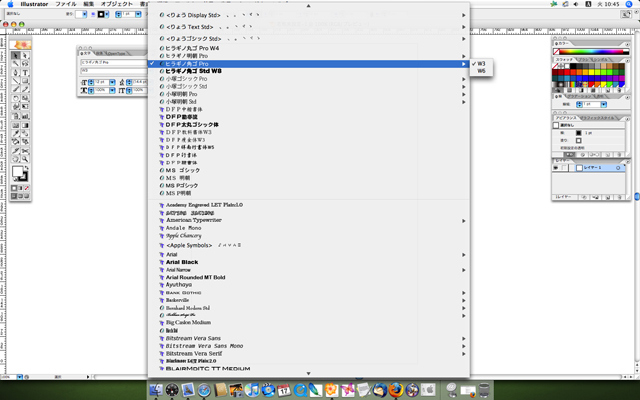Click font name field in Character panel
This screenshot has width=640, height=400.
114,62
